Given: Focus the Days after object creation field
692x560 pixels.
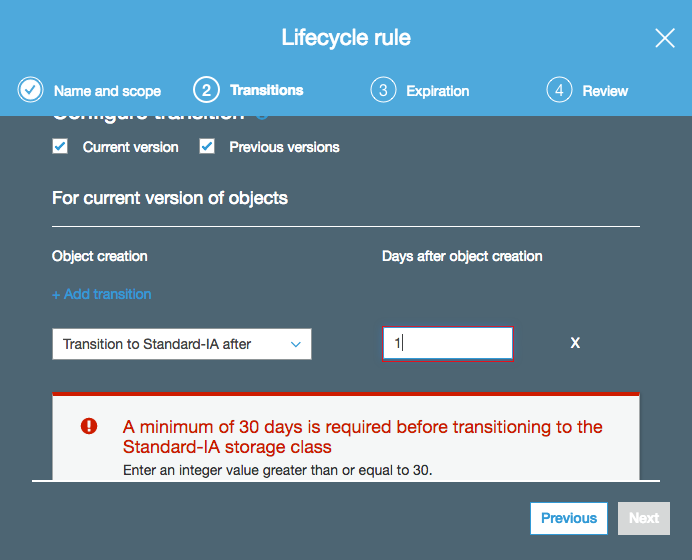Looking at the screenshot, I should coord(448,344).
